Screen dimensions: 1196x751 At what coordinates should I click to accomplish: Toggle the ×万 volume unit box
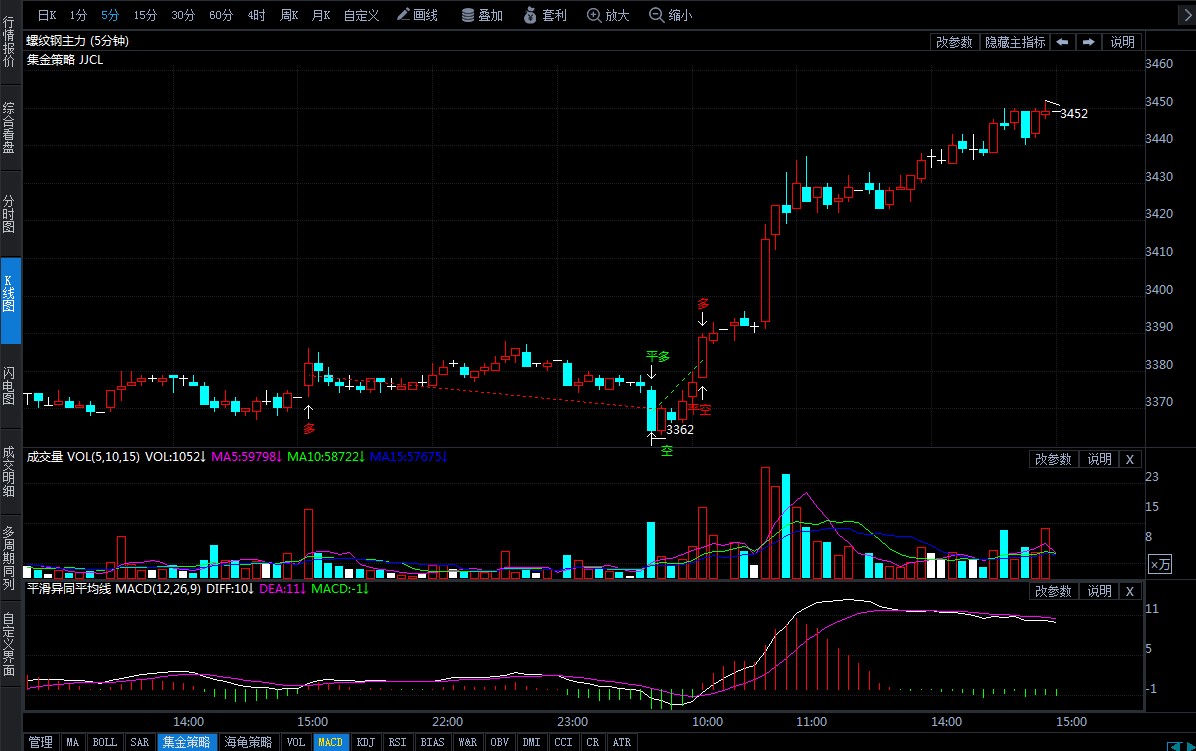[x=1160, y=564]
